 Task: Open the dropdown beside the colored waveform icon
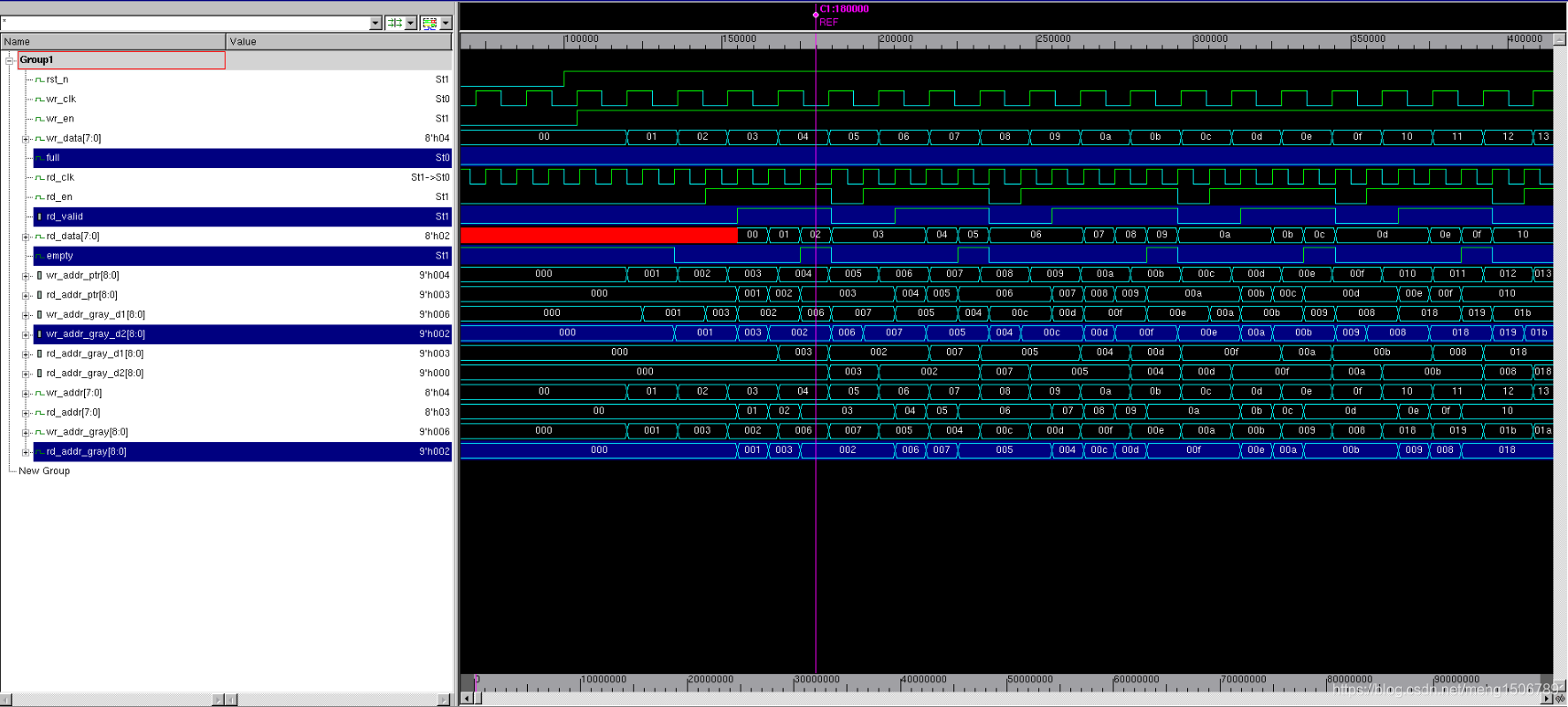click(446, 23)
